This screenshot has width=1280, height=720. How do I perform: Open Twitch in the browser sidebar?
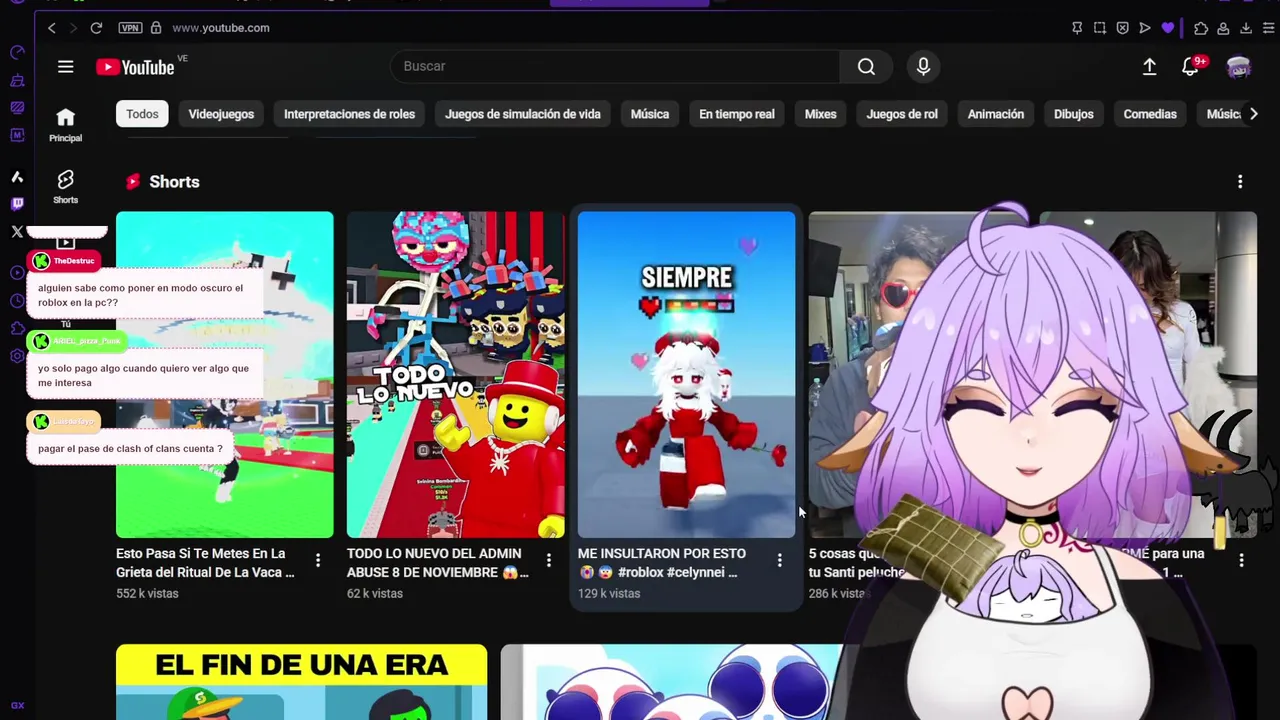pyautogui.click(x=17, y=204)
